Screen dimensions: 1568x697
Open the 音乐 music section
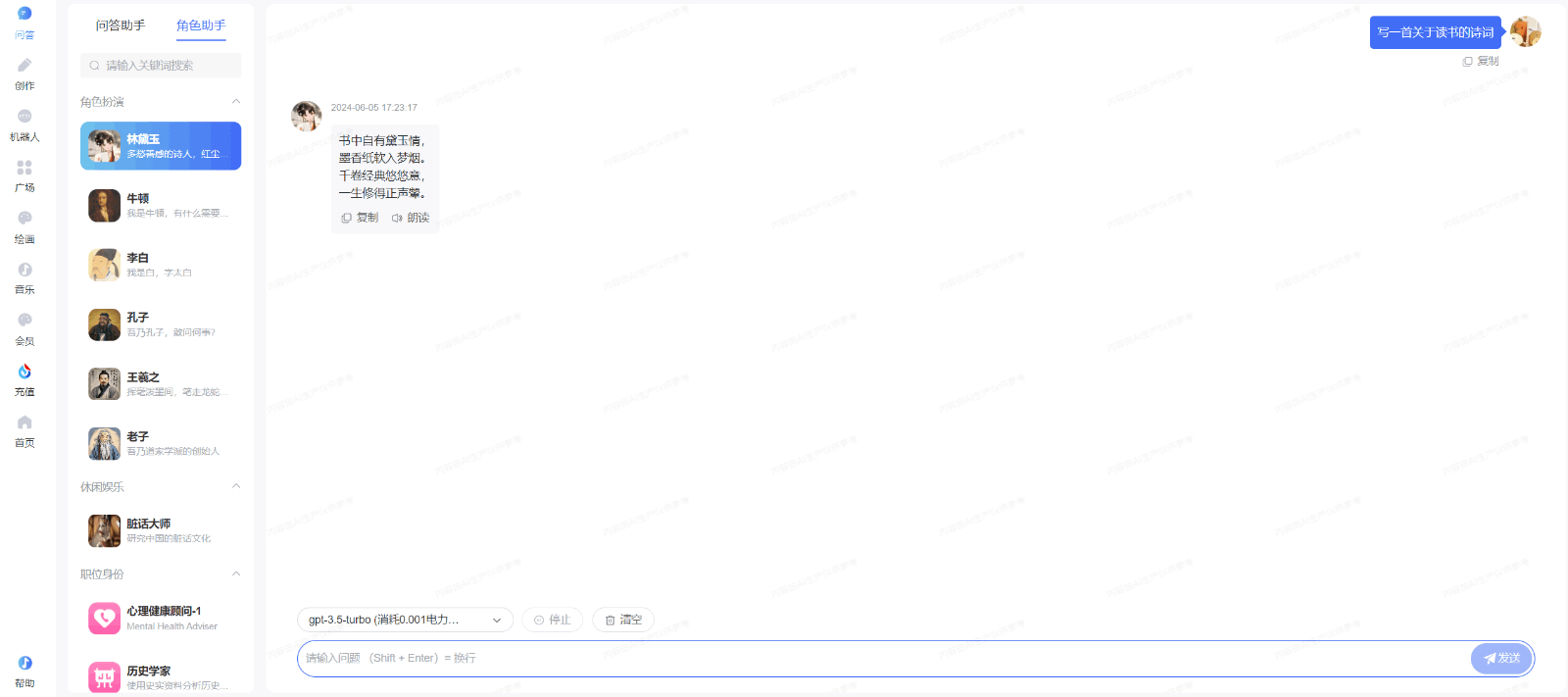(x=24, y=277)
